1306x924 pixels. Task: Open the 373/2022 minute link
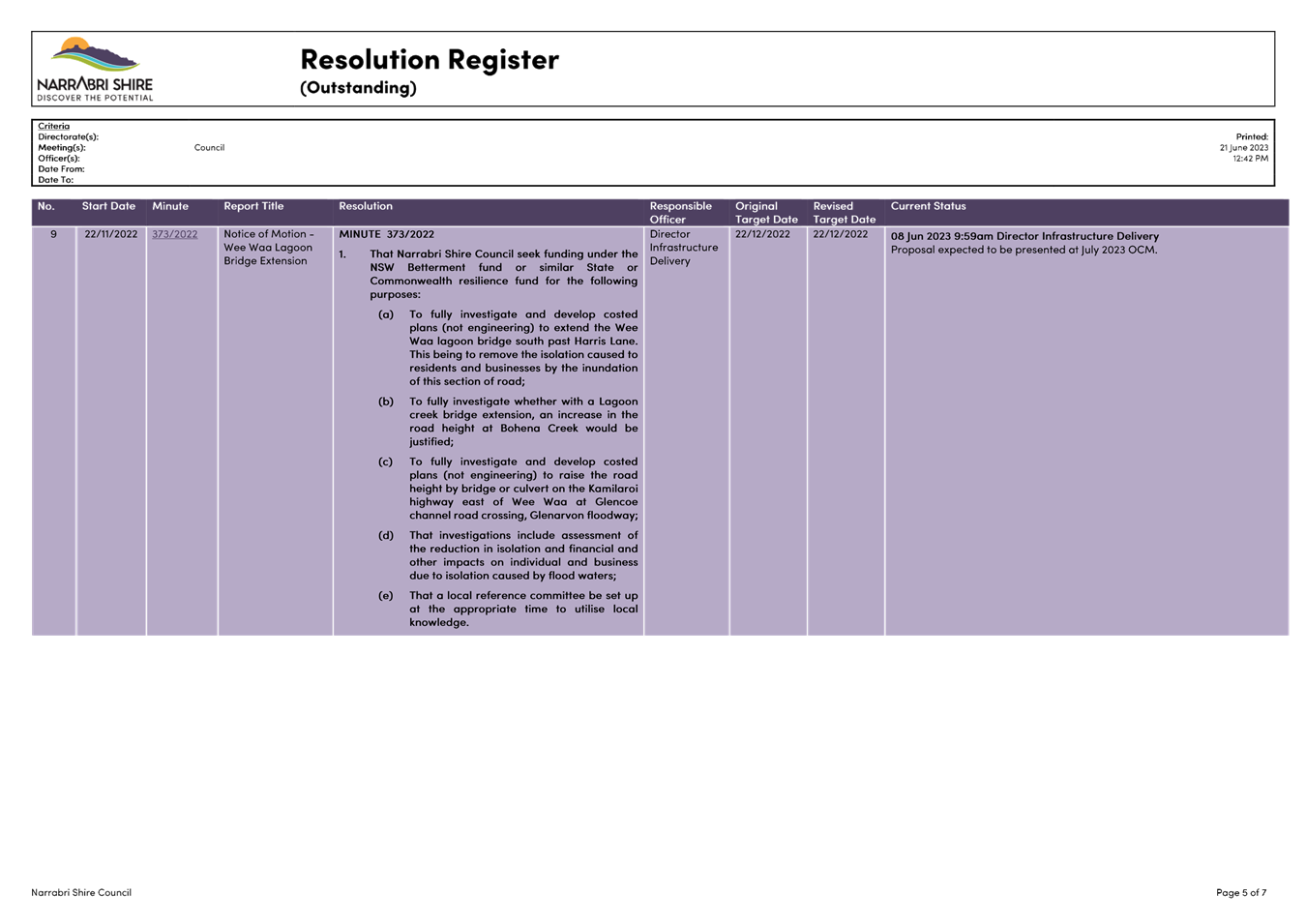click(174, 234)
